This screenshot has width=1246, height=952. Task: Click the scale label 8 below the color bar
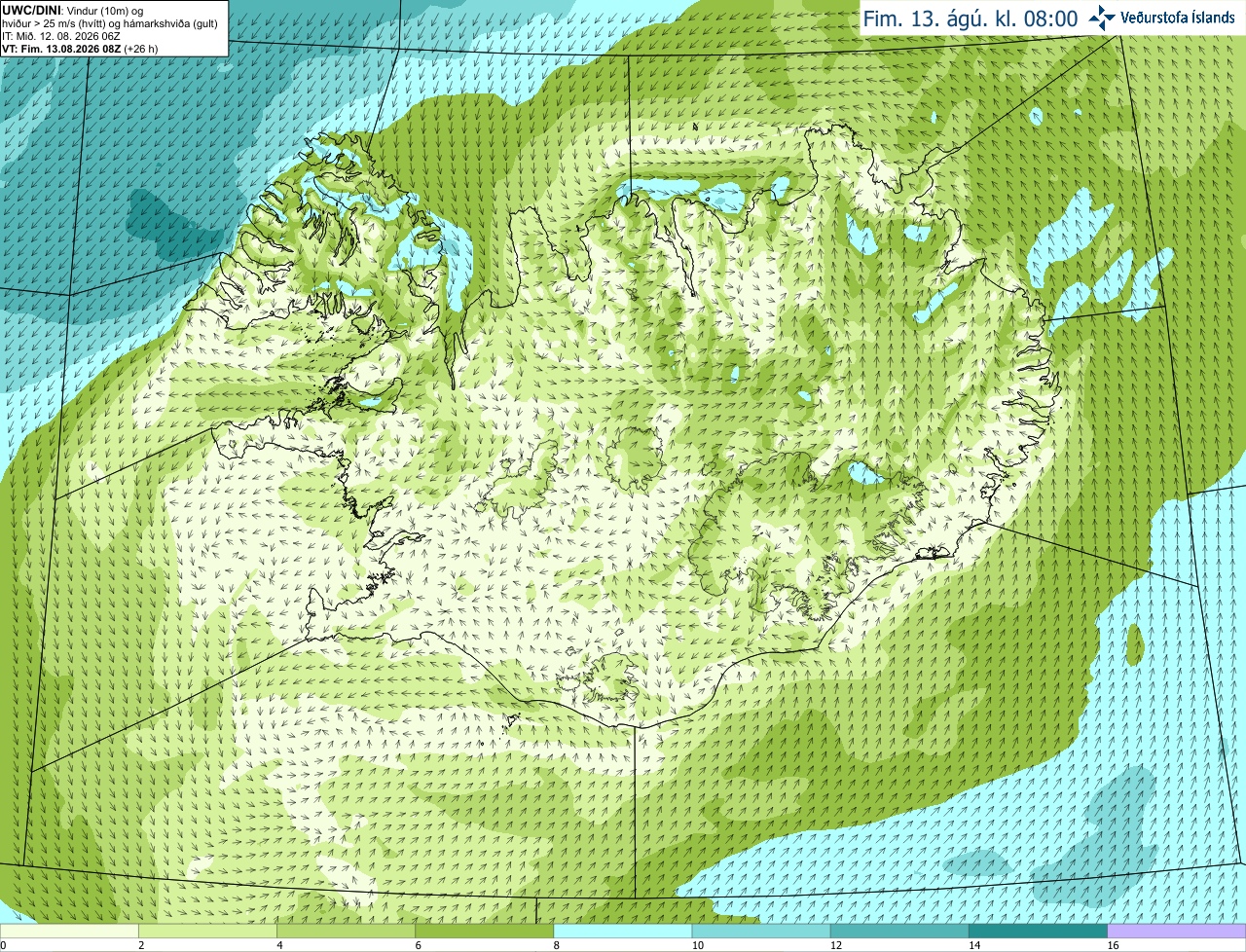[x=557, y=945]
